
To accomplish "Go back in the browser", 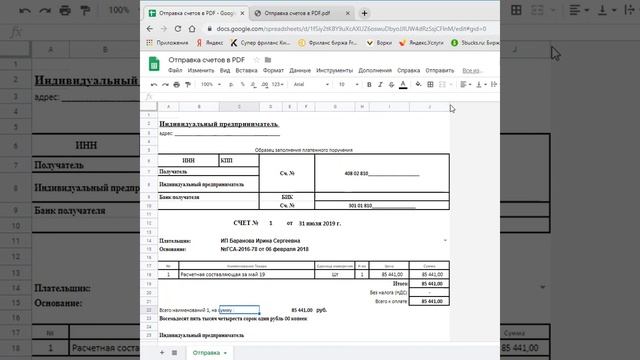I will (x=150, y=29).
